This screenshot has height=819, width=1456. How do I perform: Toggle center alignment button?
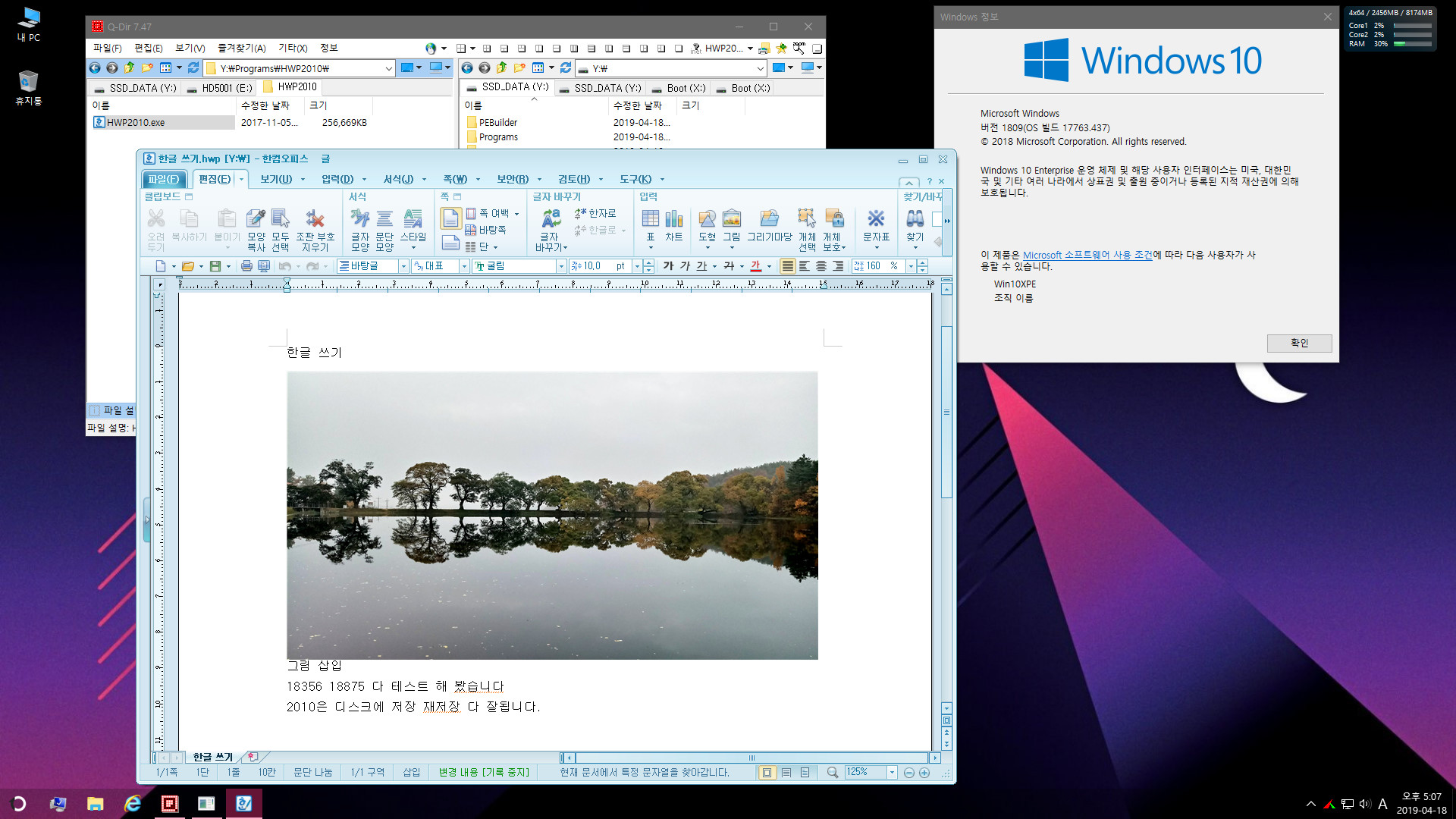821,266
